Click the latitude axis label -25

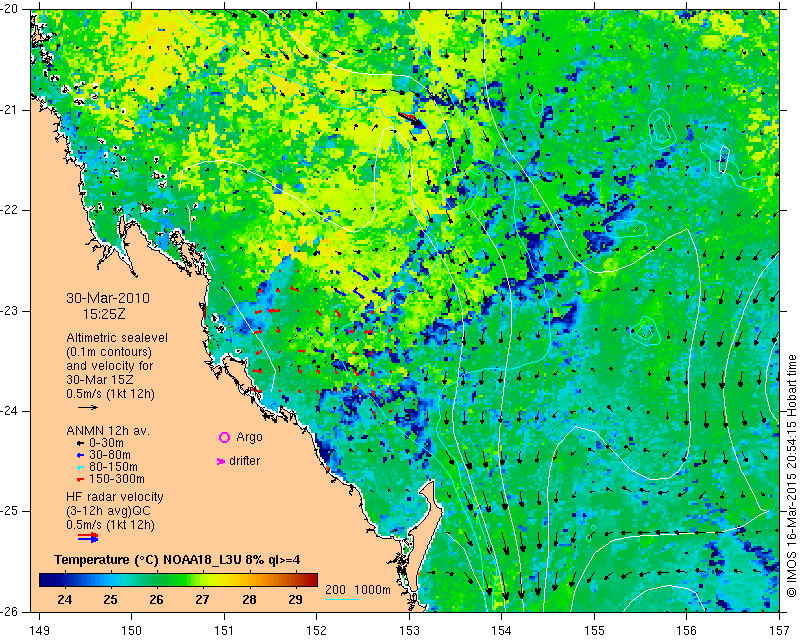[x=11, y=511]
